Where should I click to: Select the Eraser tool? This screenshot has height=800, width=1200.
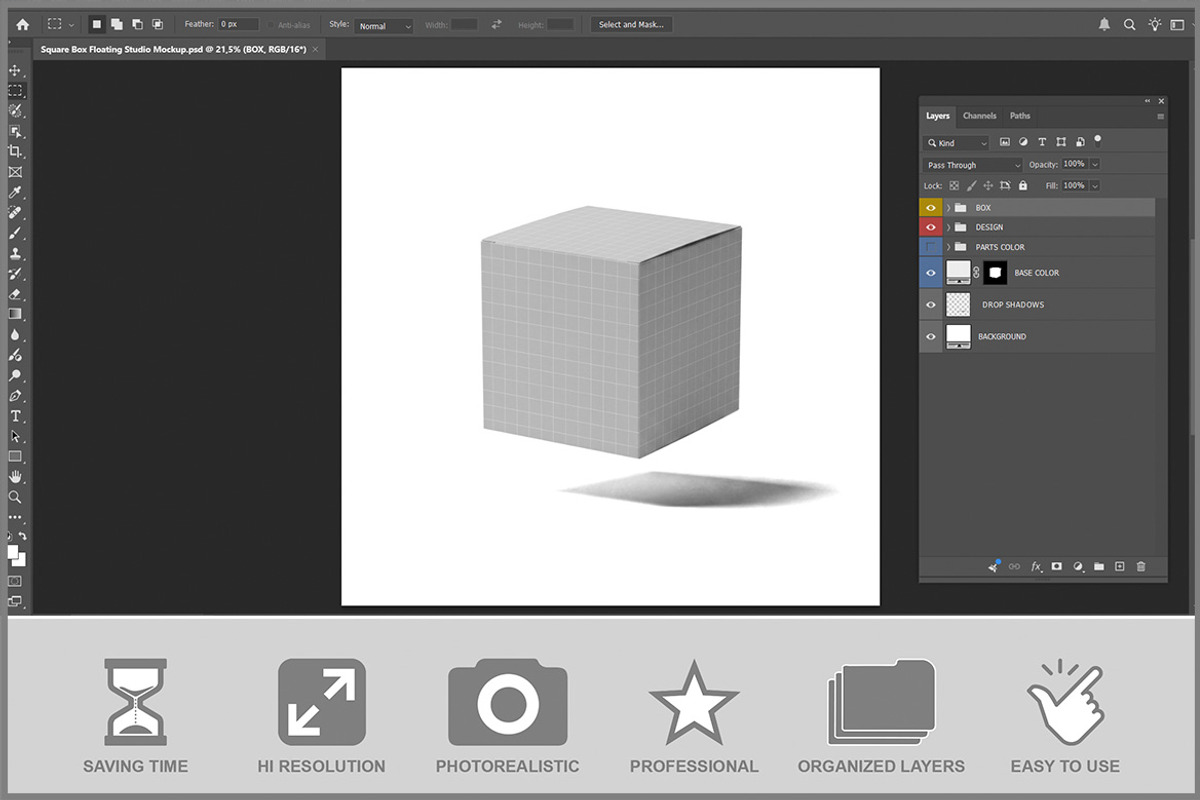(15, 294)
